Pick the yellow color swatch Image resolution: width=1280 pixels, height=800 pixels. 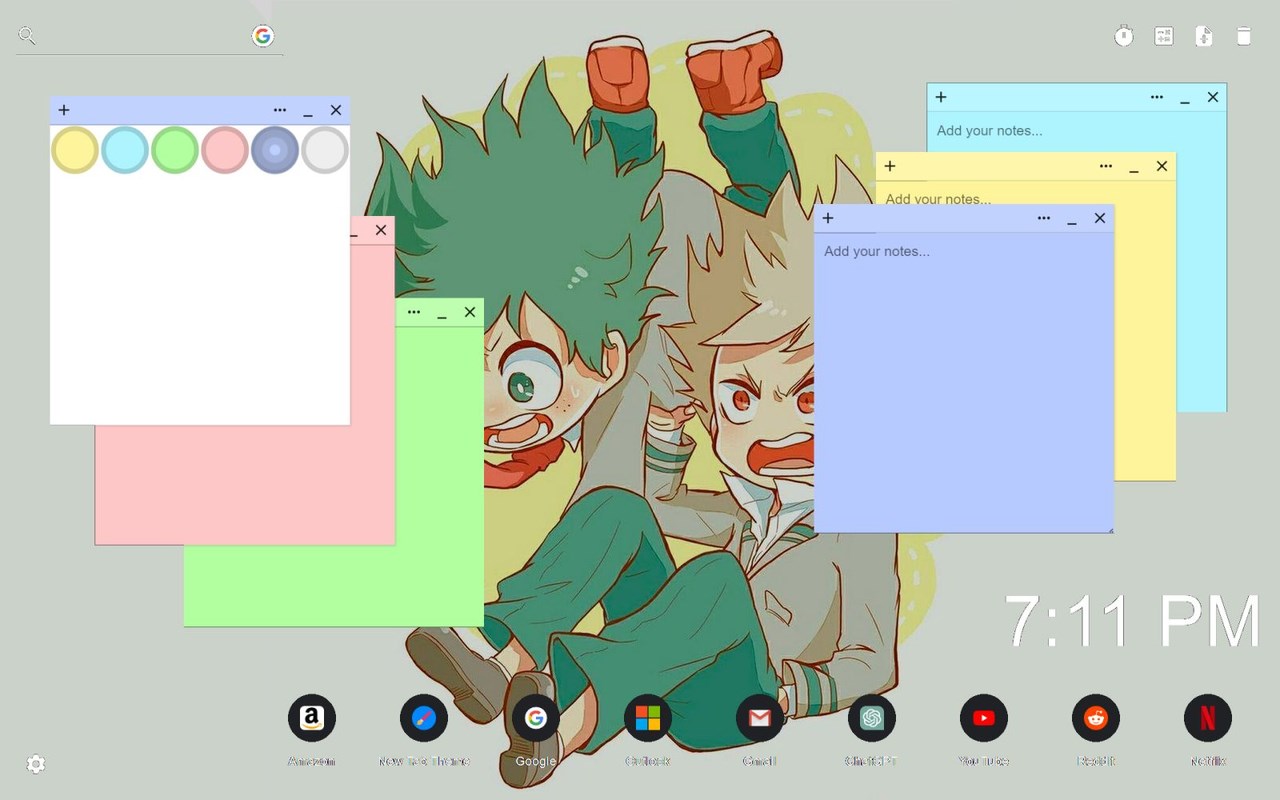click(x=75, y=150)
